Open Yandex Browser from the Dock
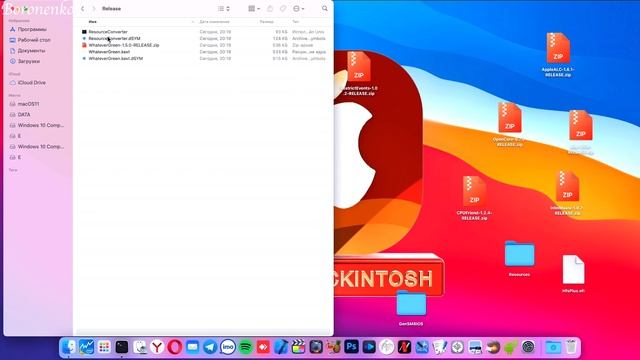640x360 pixels. (157, 347)
